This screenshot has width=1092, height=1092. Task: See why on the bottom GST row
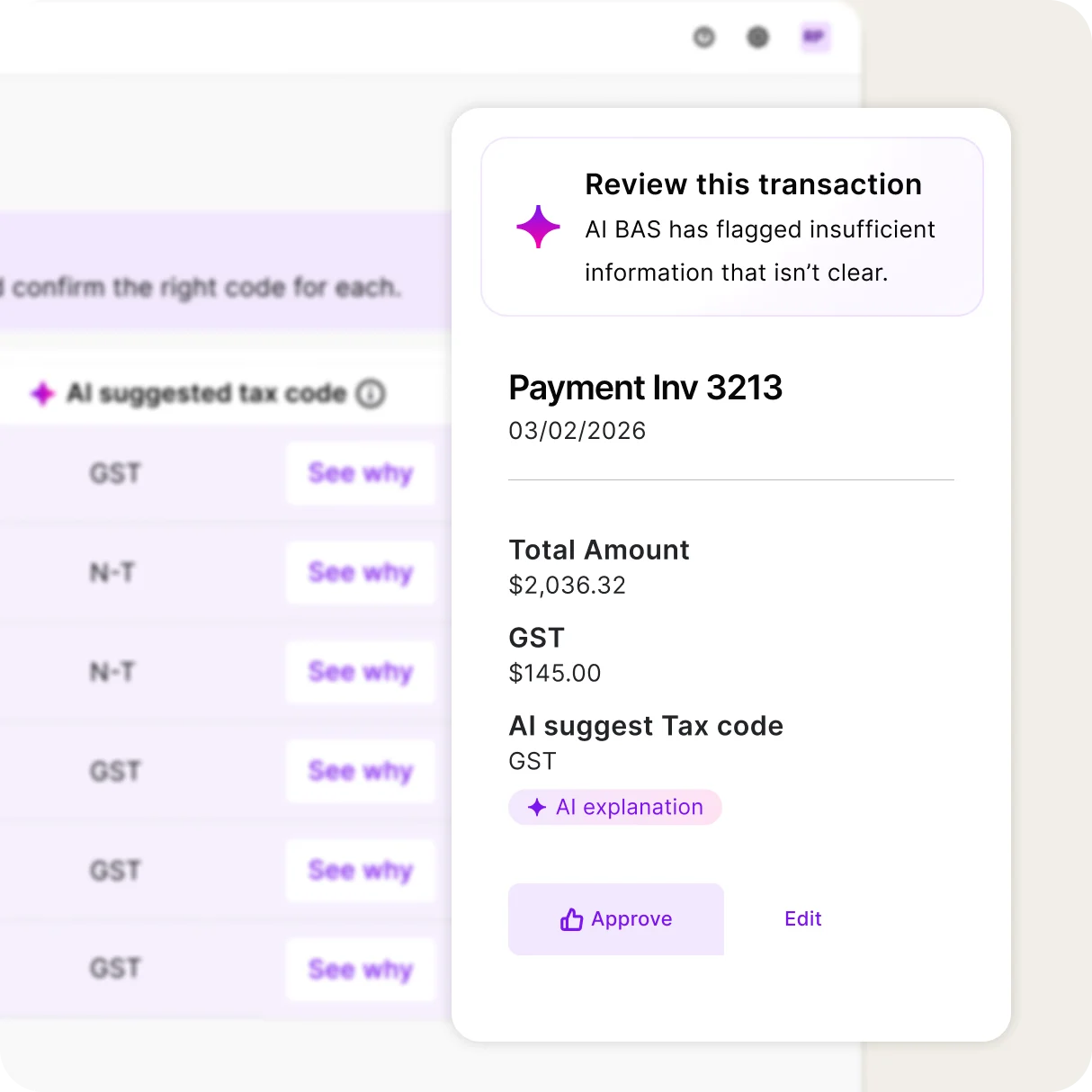(x=361, y=970)
